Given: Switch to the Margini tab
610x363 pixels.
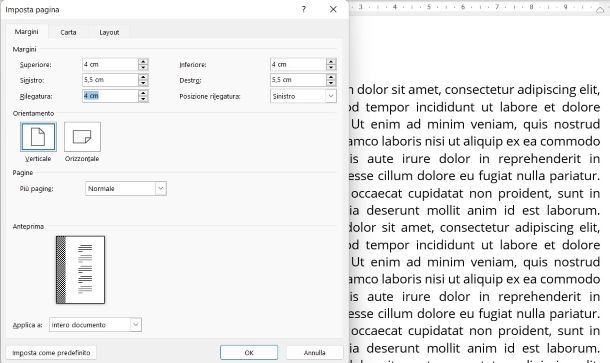Looking at the screenshot, I should point(26,32).
